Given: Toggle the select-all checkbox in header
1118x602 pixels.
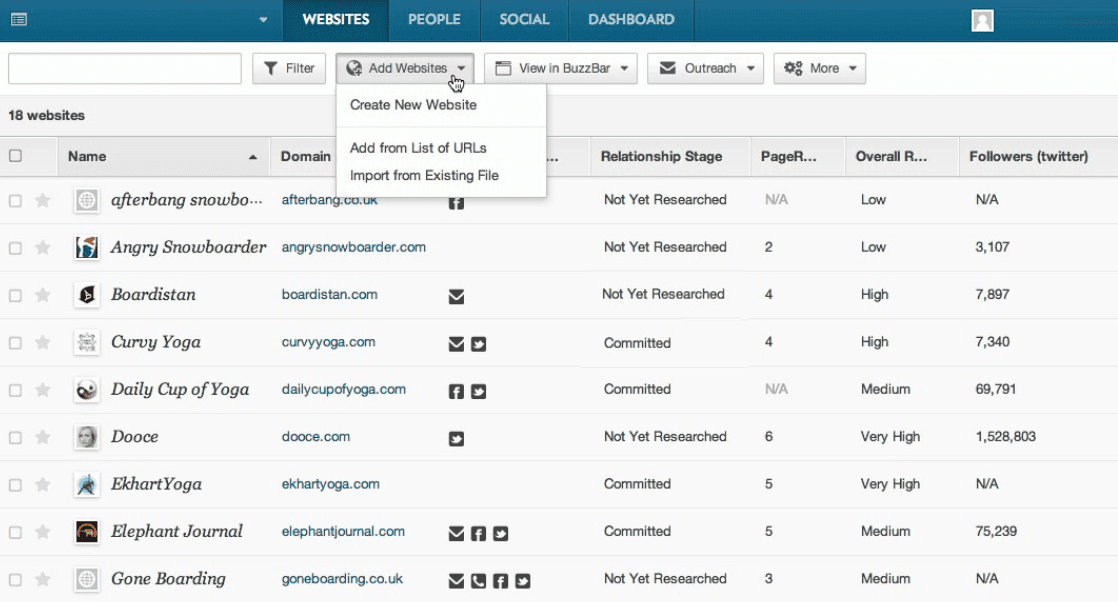Looking at the screenshot, I should pos(15,155).
